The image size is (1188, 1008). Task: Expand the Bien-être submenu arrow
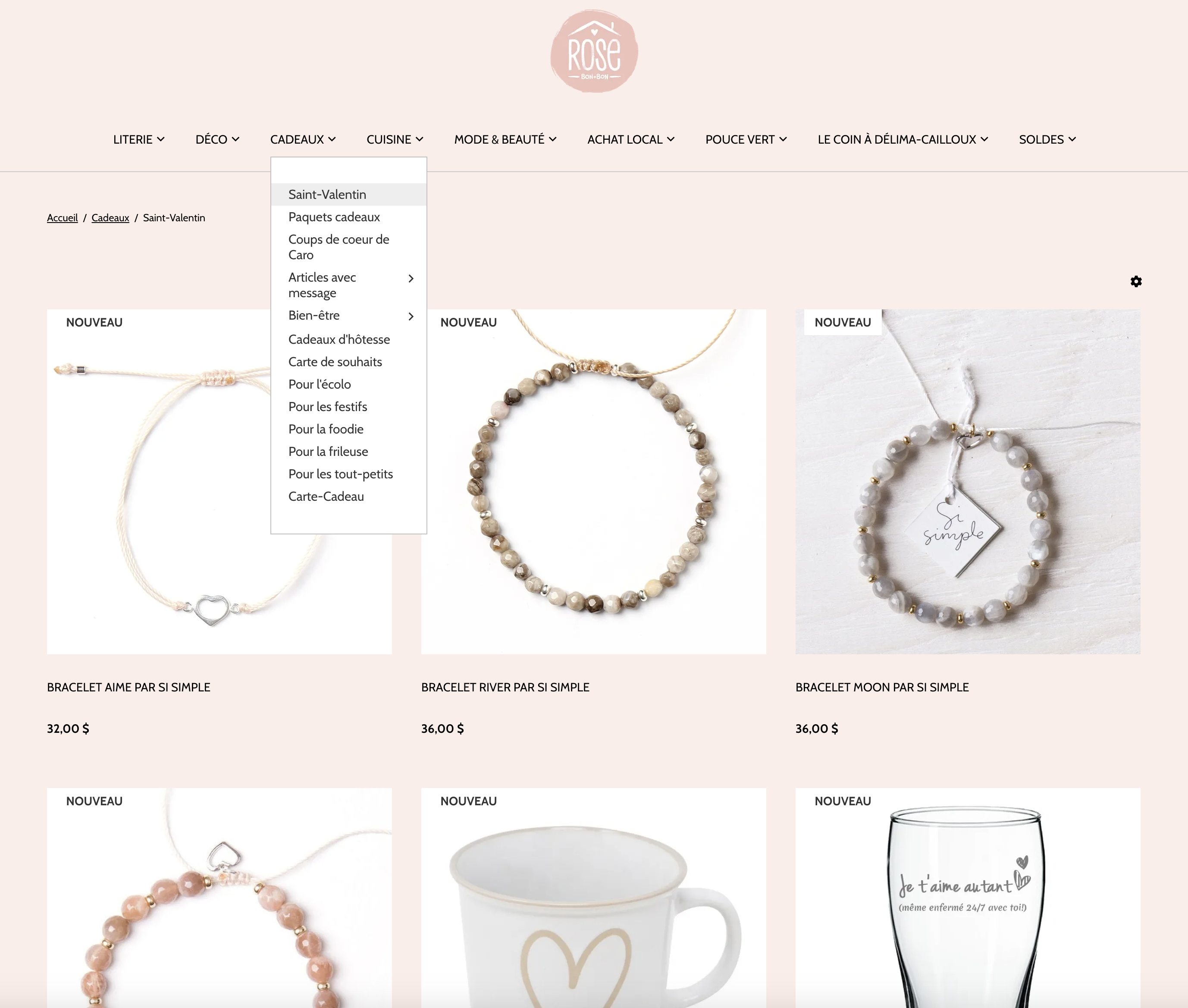(x=411, y=316)
